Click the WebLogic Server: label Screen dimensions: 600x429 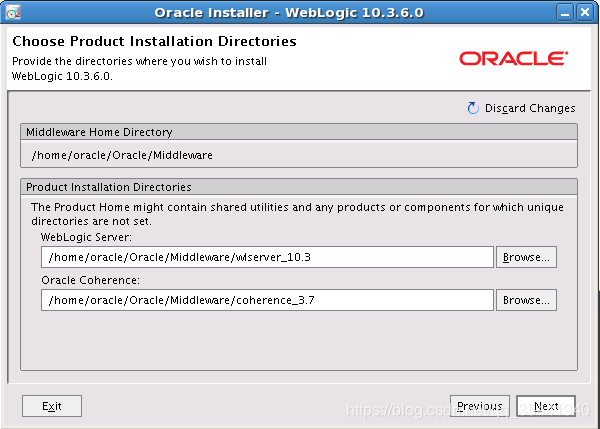(x=86, y=237)
